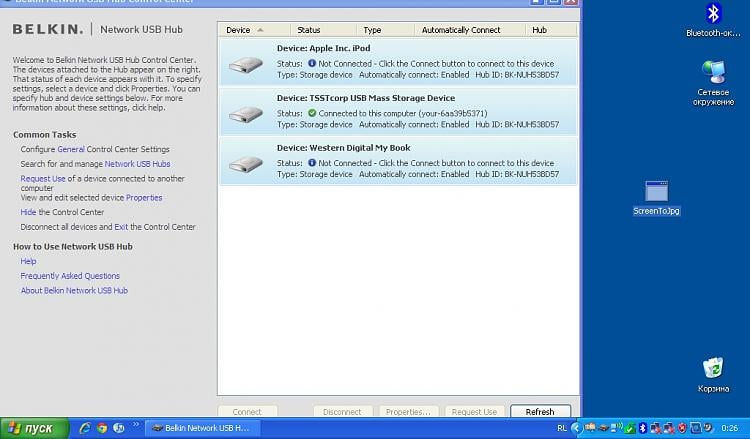Click the Belkin USB hub tray icon
This screenshot has width=750, height=439.
click(604, 428)
